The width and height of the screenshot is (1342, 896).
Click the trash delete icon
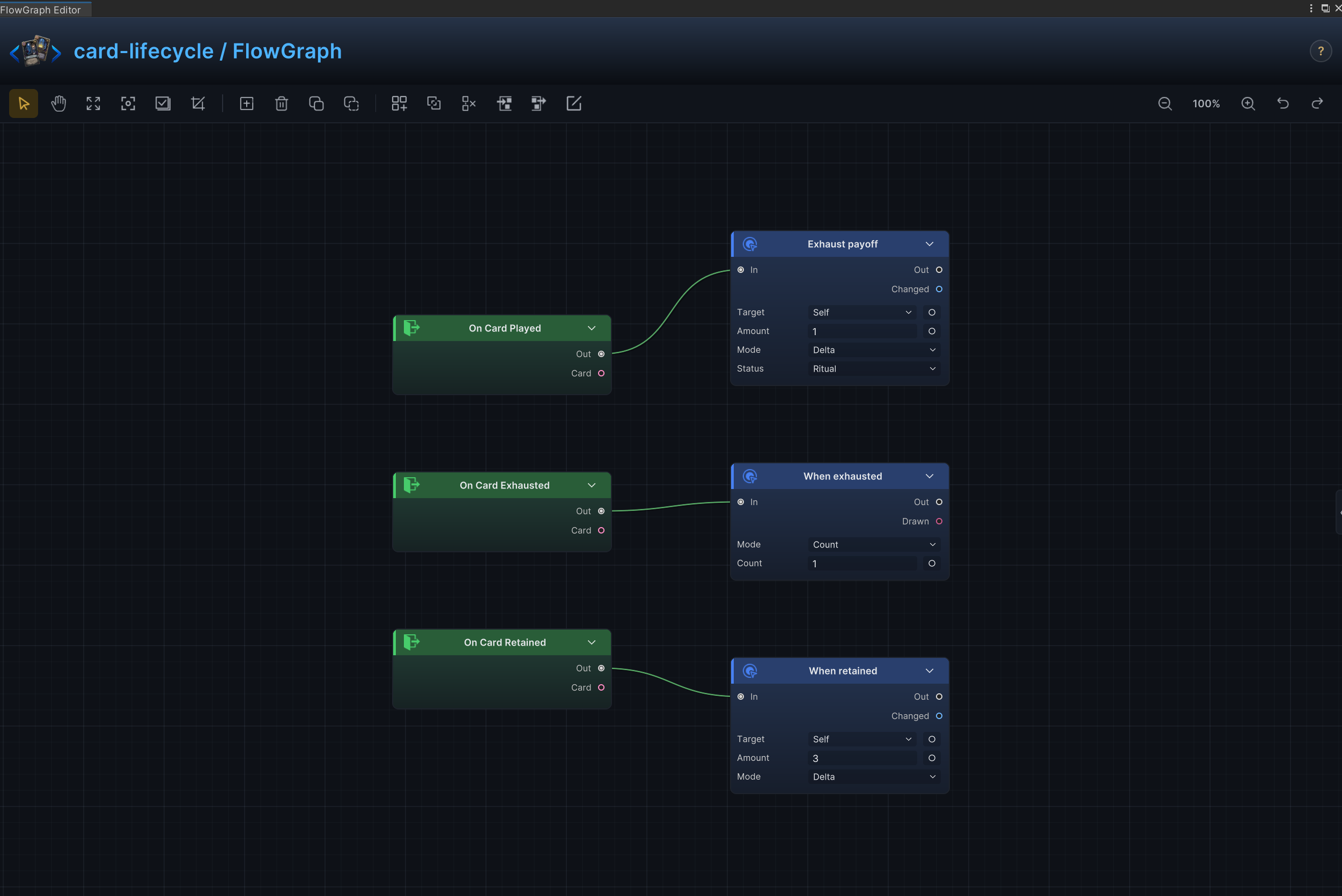(x=281, y=103)
